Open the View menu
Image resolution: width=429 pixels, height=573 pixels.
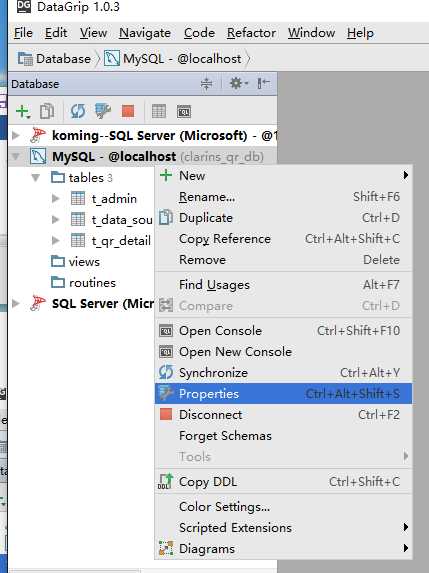pyautogui.click(x=94, y=33)
